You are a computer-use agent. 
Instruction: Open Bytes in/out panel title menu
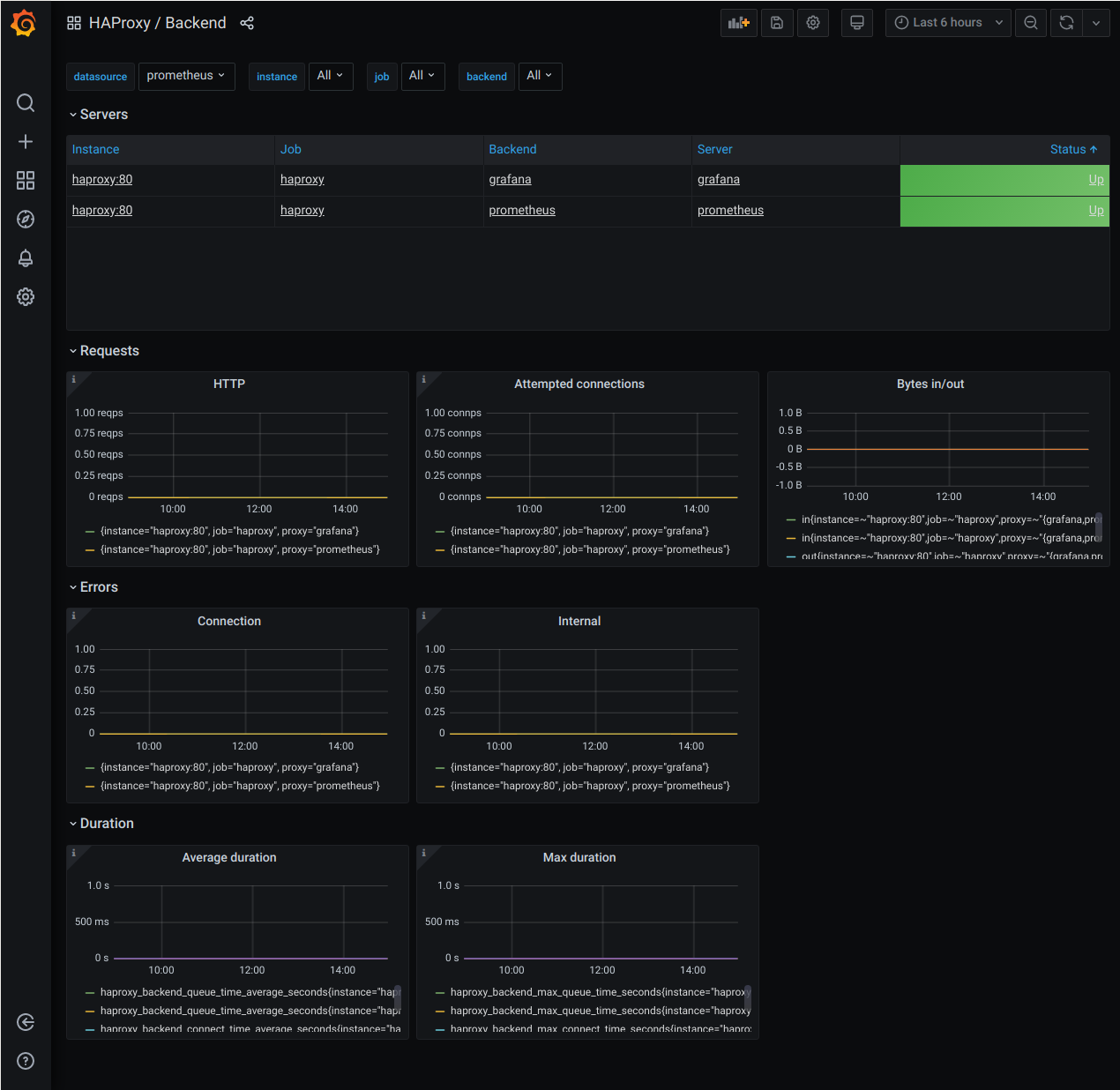(930, 384)
